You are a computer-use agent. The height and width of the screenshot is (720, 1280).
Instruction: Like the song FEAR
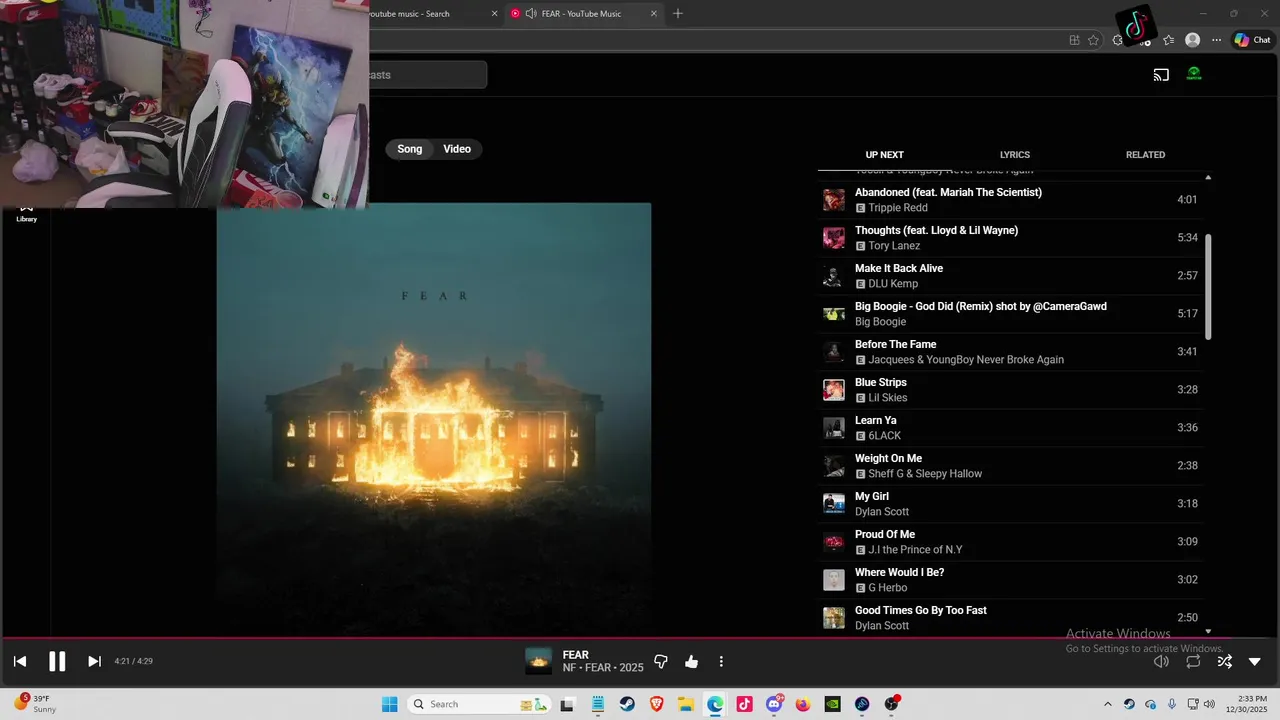(x=691, y=661)
